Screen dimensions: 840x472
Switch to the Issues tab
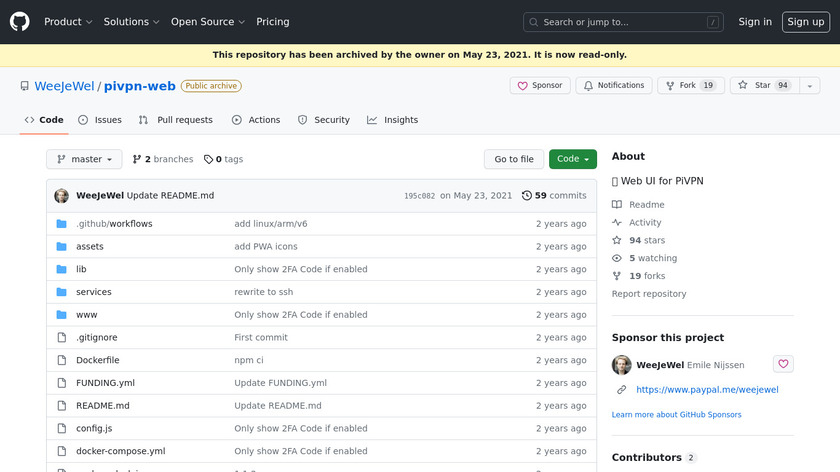(x=100, y=120)
